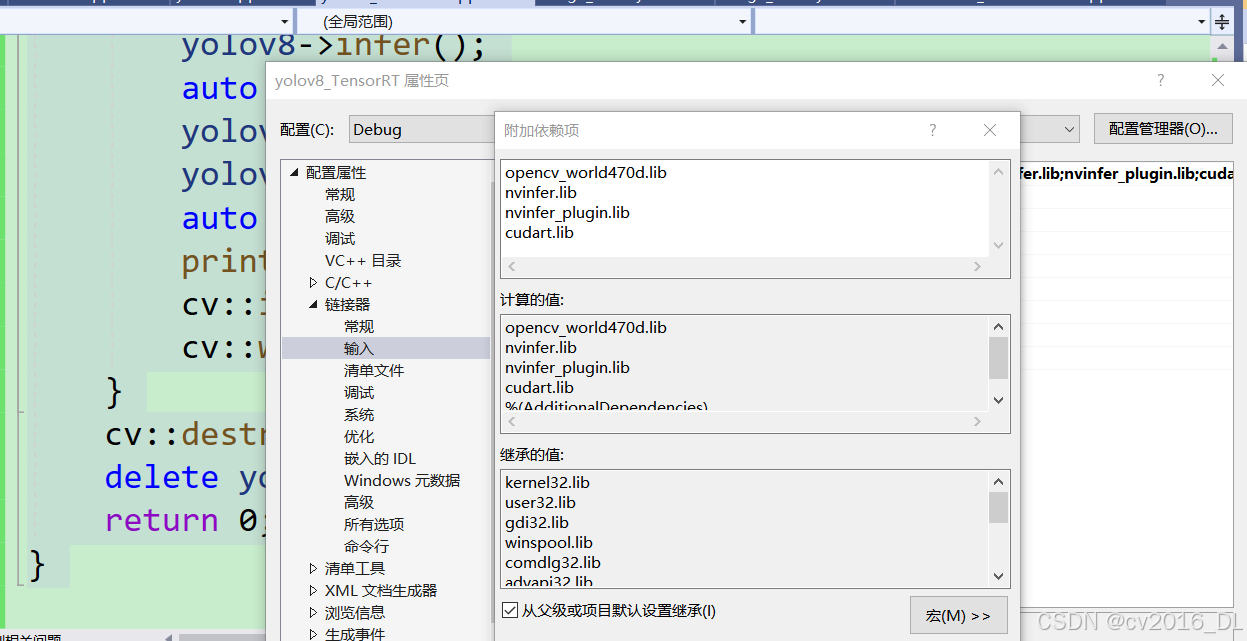The width and height of the screenshot is (1247, 641).
Task: Open the rightmost member navigation dropdown
Action: point(1199,20)
